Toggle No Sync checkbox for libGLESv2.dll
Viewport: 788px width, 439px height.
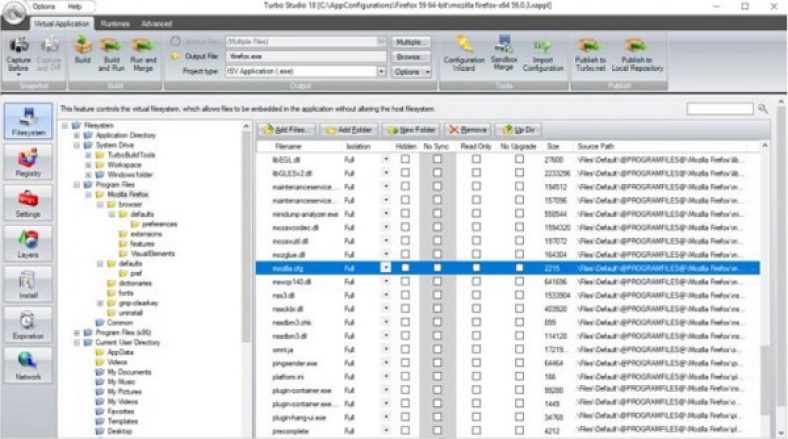click(x=437, y=173)
